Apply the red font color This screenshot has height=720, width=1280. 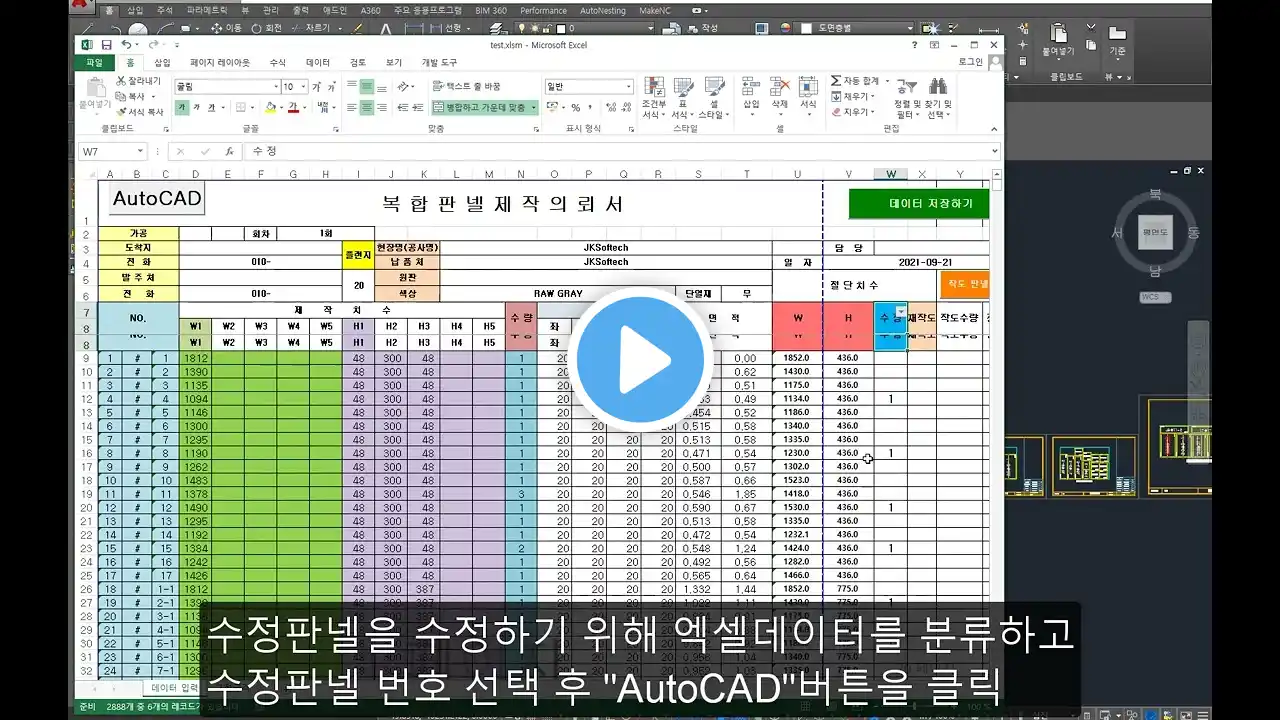point(294,108)
